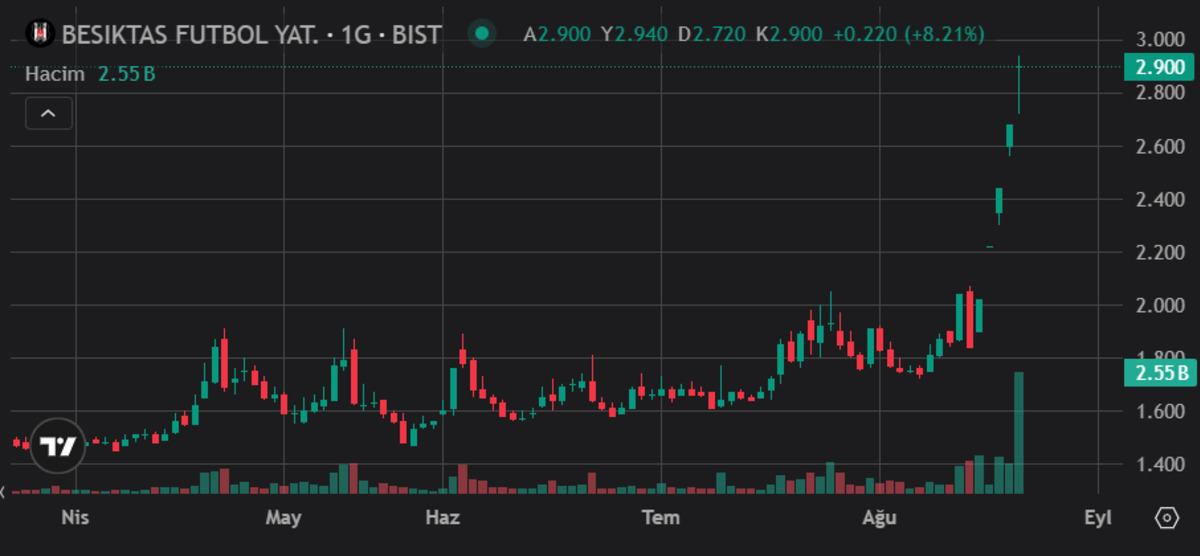
Task: Click the Ağu month label on time axis
Action: (879, 517)
